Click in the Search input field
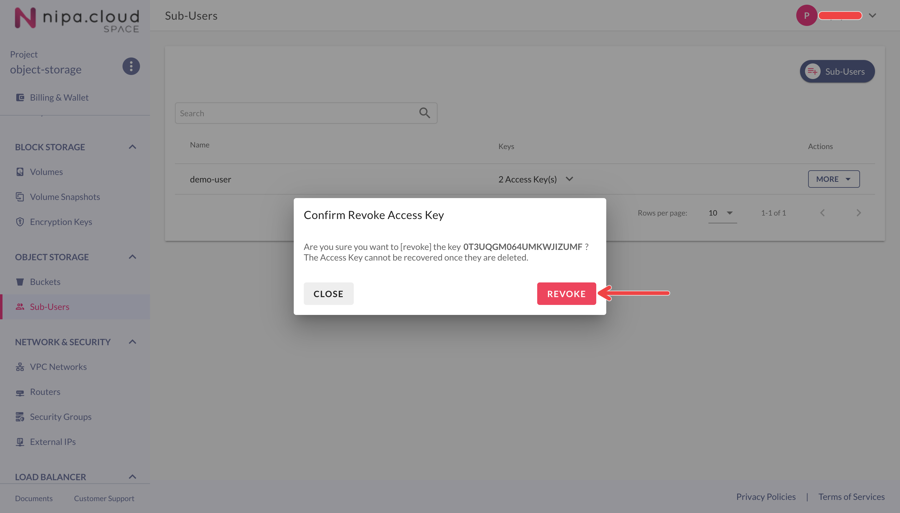The width and height of the screenshot is (900, 513). tap(295, 113)
